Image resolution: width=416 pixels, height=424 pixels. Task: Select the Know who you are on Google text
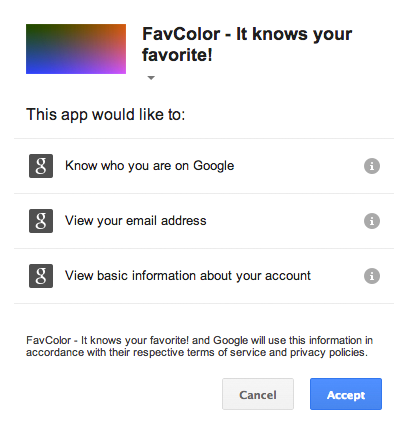150,166
